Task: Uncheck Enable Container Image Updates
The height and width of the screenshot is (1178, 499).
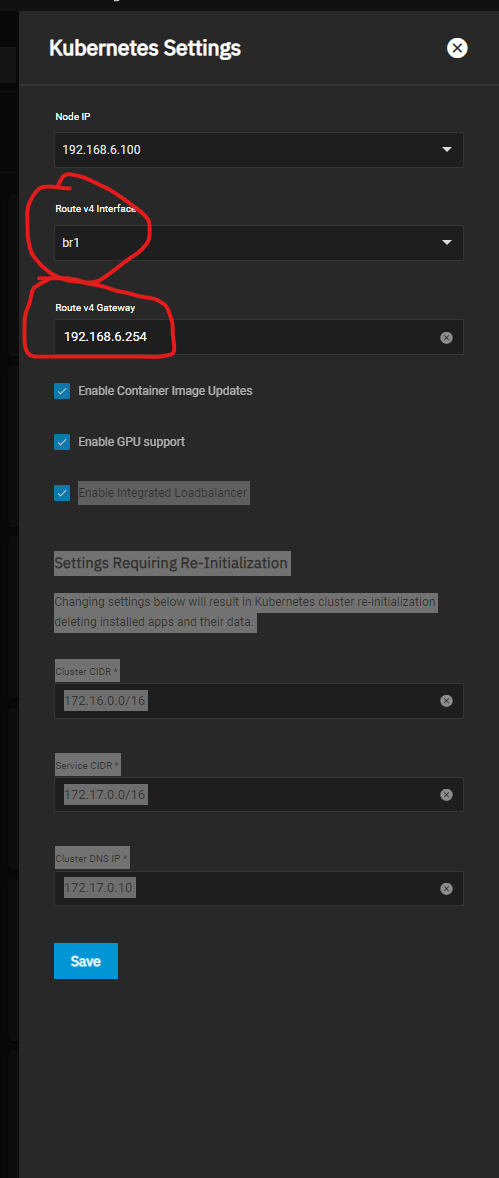Action: 62,391
